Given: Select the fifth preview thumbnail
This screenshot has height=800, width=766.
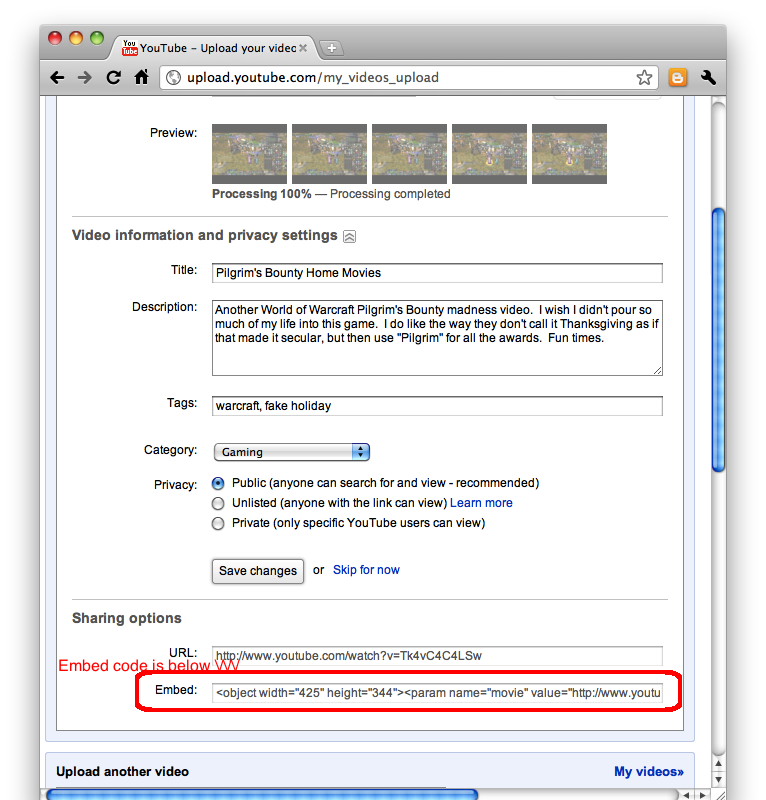Looking at the screenshot, I should click(x=570, y=154).
